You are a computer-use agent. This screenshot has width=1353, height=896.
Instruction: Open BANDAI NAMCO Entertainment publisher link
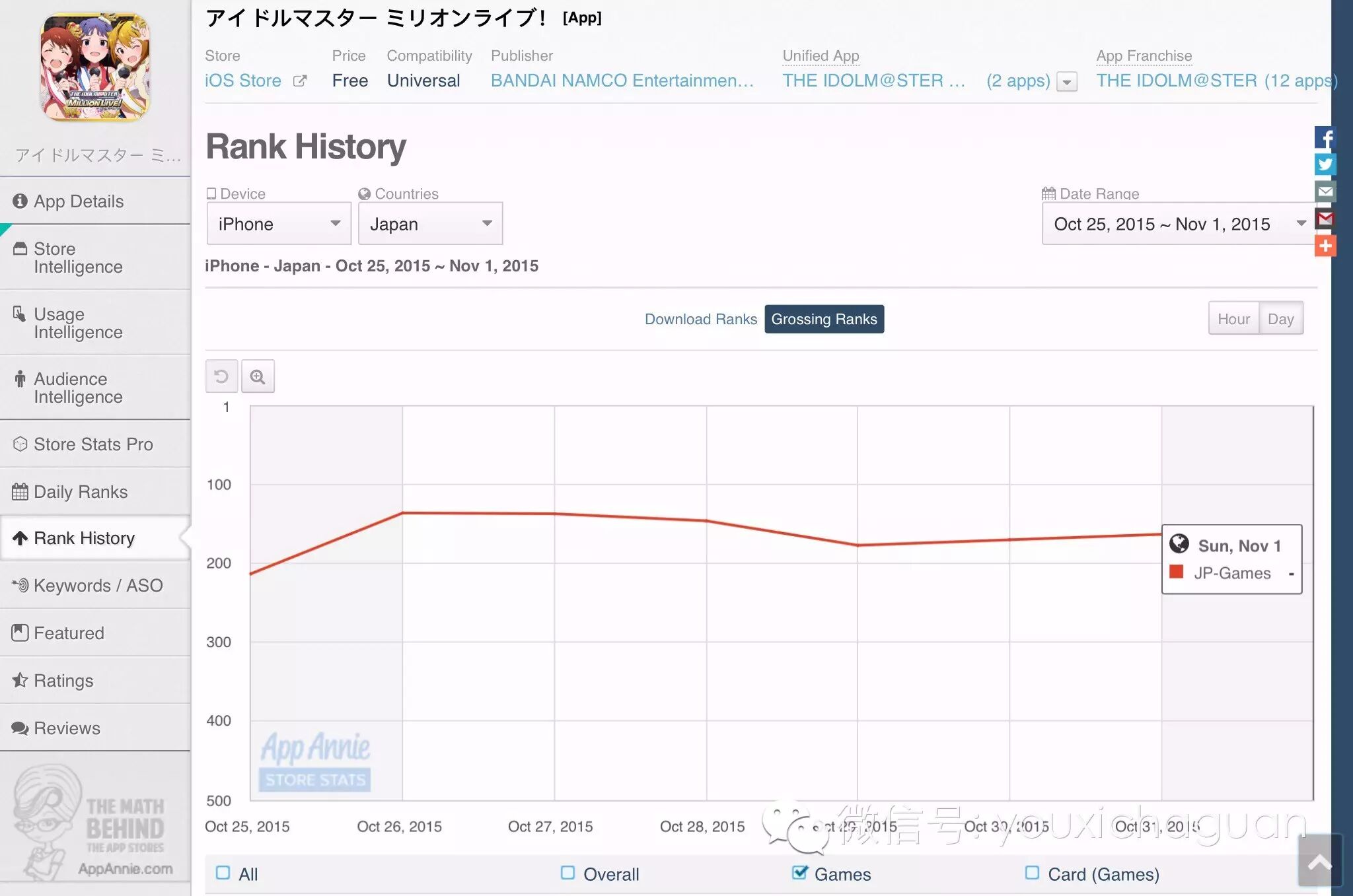(x=622, y=81)
